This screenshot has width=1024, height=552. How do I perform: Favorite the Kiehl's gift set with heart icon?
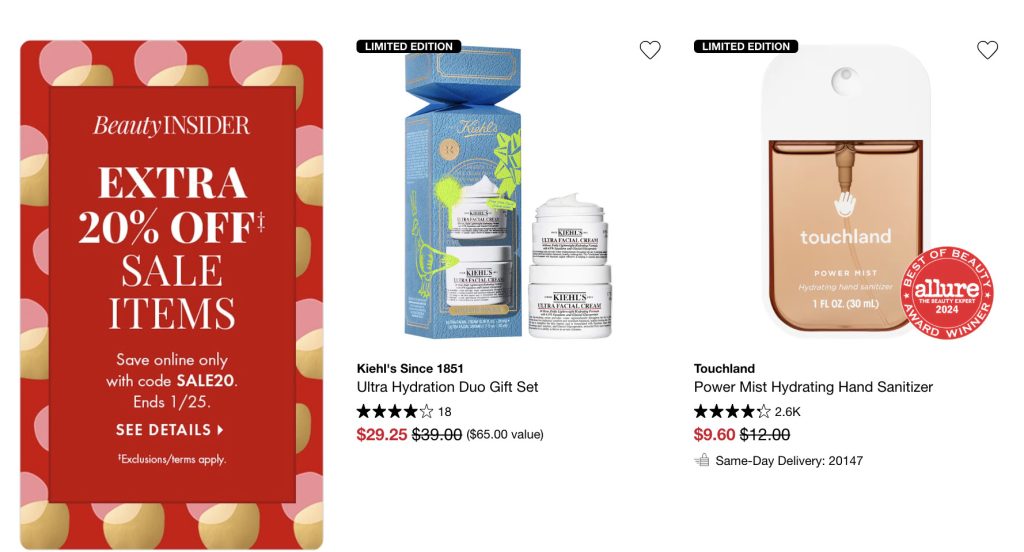[x=649, y=50]
